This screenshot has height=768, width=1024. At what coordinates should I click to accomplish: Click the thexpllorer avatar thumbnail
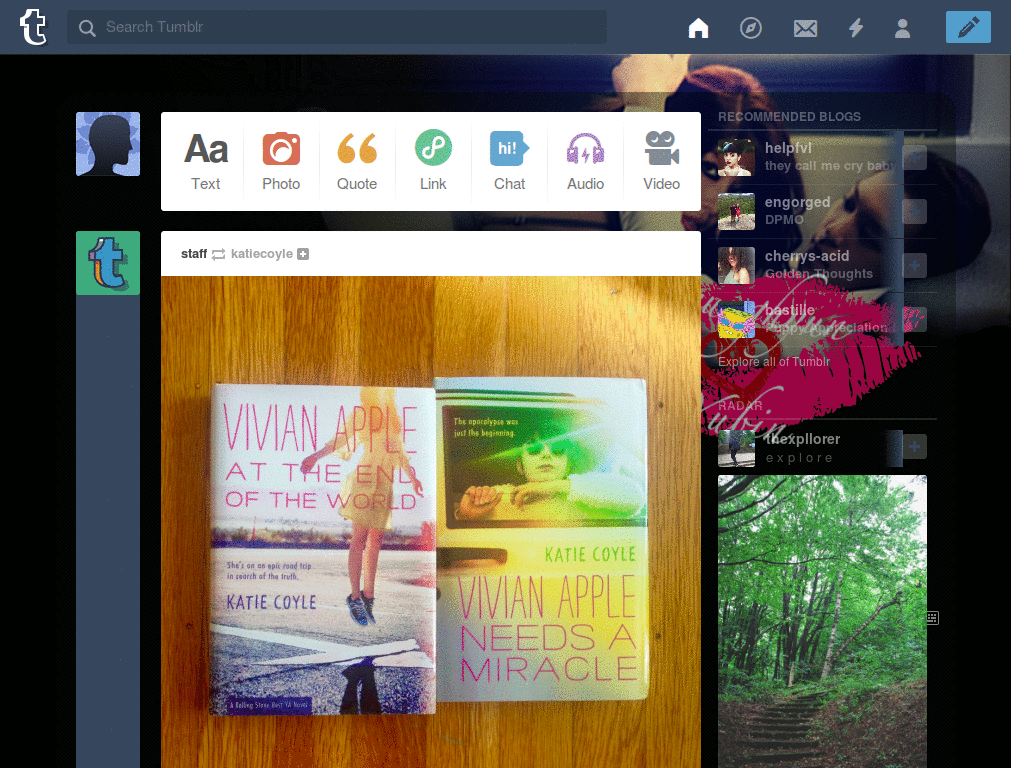point(736,448)
